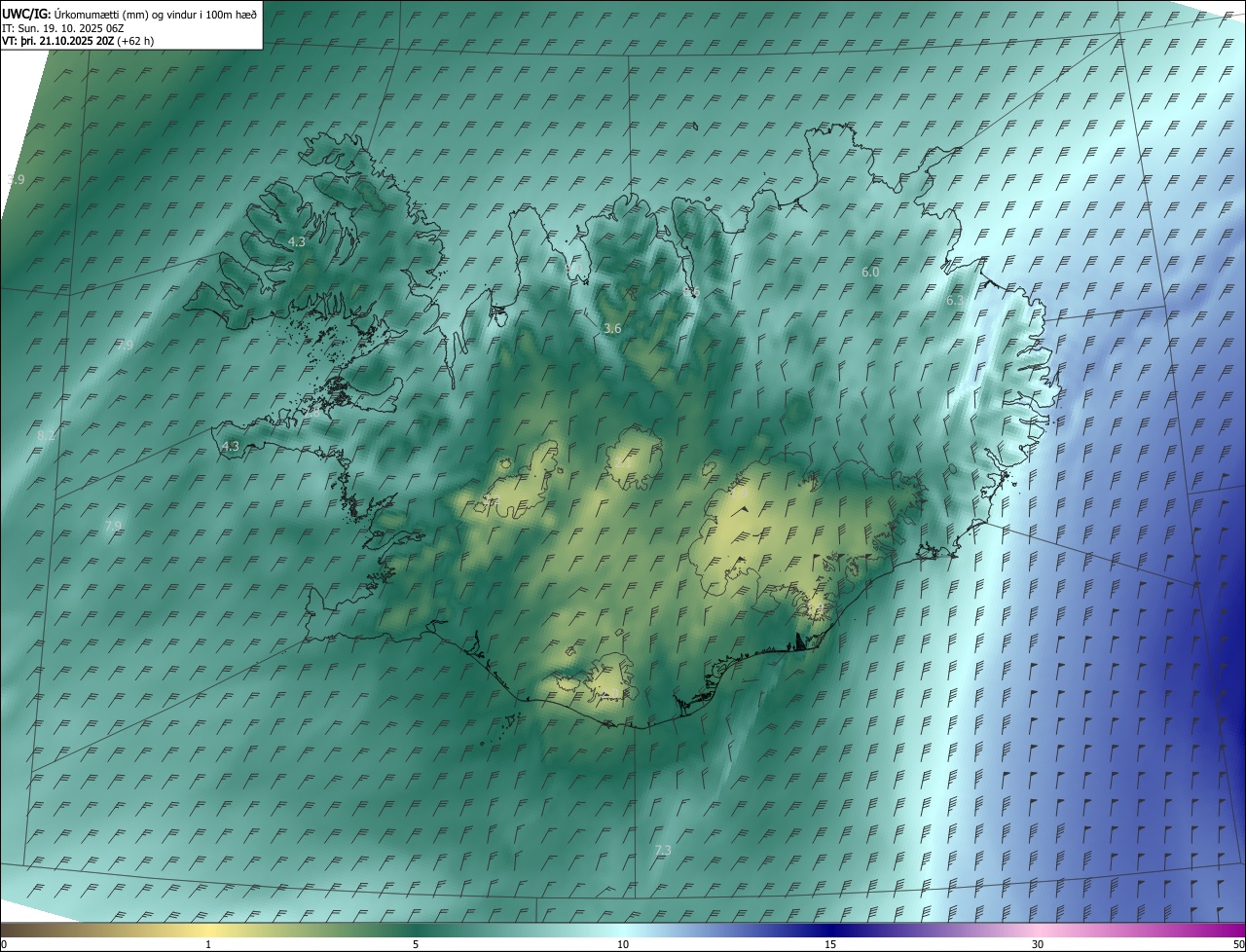Click the 3.6 value in northern Iceland
1246x952 pixels.
click(x=612, y=329)
